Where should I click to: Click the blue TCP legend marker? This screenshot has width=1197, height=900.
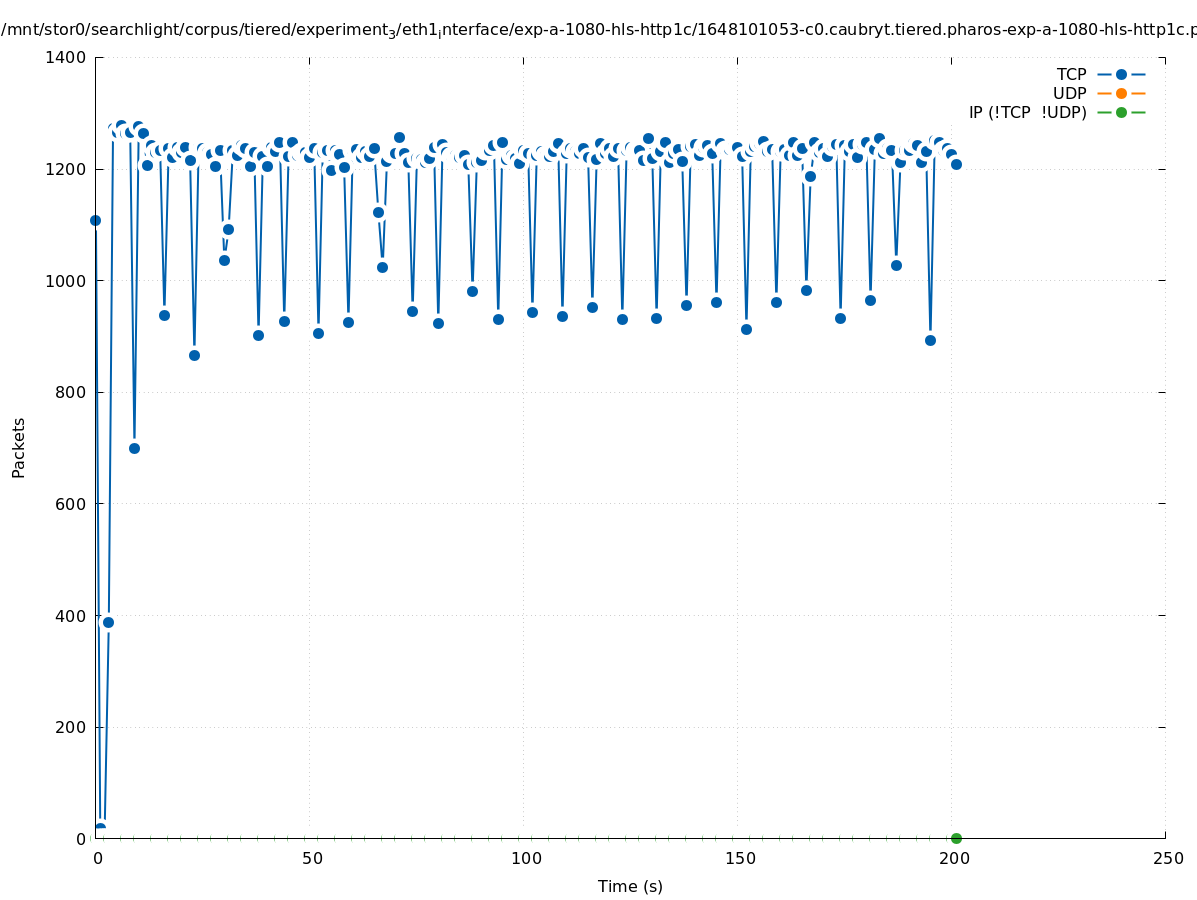tap(1121, 74)
